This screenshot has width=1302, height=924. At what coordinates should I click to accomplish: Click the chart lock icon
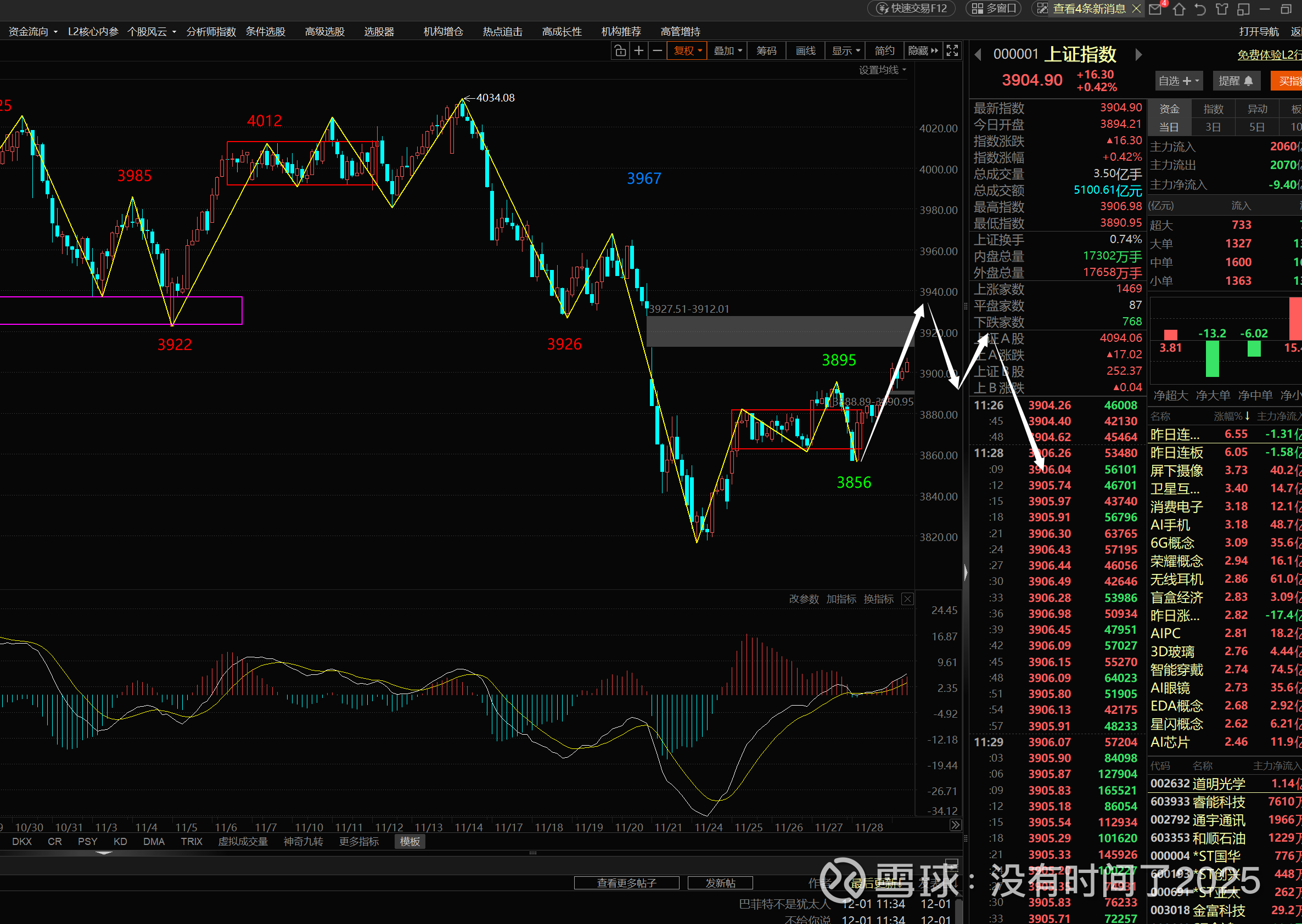point(620,50)
